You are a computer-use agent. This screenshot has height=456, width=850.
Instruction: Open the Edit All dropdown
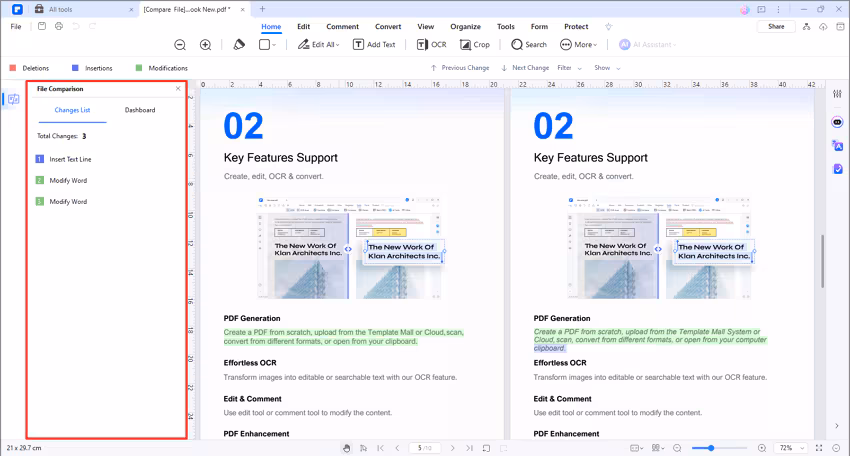(x=320, y=45)
